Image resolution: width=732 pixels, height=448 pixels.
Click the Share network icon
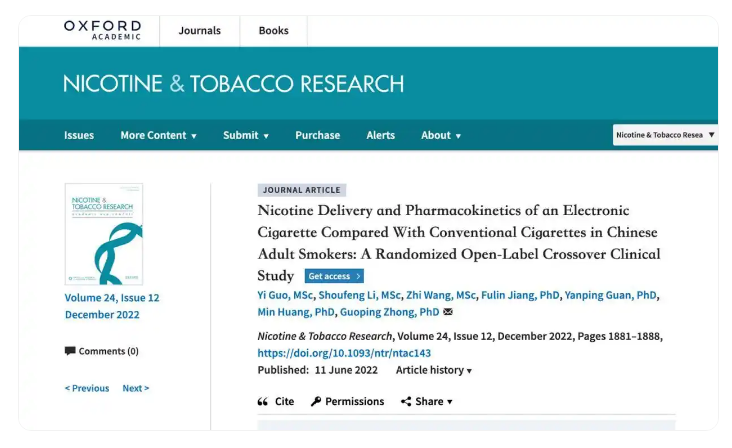406,402
